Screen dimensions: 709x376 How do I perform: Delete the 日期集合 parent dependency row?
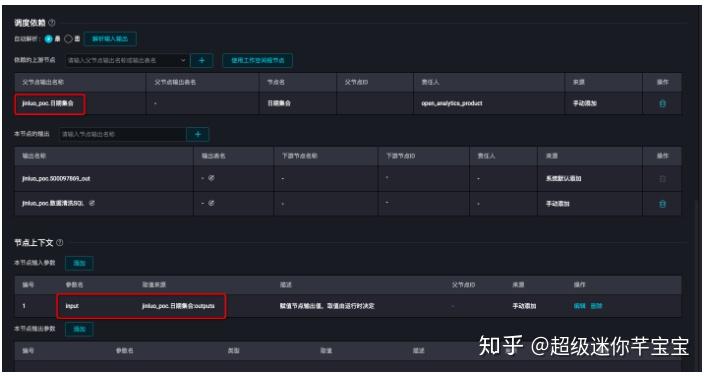[662, 103]
